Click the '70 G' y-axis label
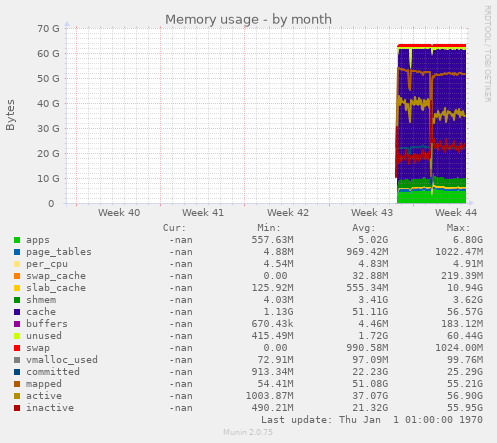 coord(48,29)
